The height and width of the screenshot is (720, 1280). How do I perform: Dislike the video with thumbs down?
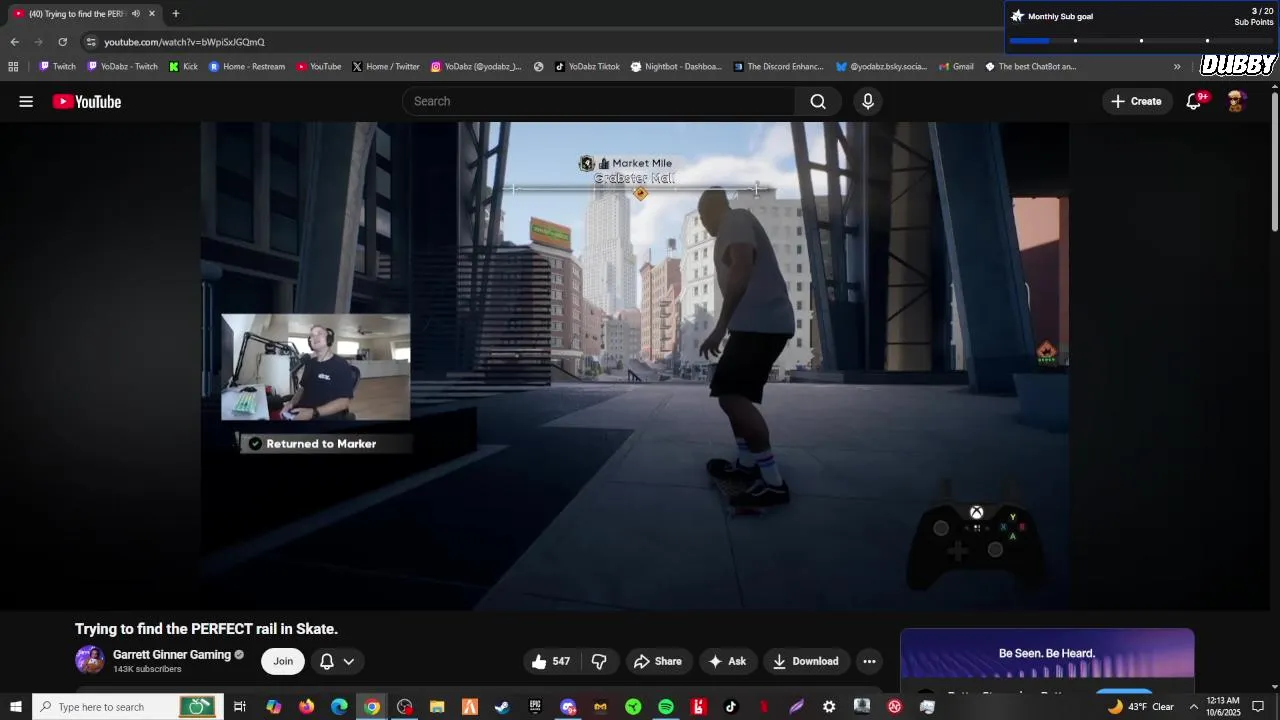pyautogui.click(x=599, y=661)
